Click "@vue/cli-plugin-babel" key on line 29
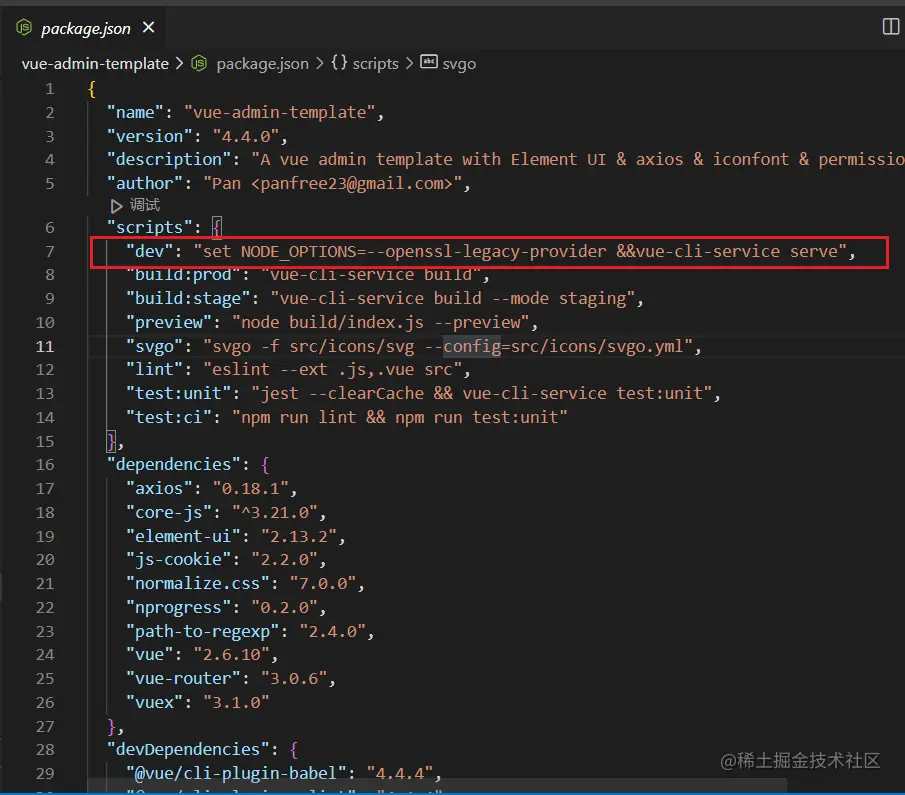This screenshot has width=905, height=795. pos(237,774)
